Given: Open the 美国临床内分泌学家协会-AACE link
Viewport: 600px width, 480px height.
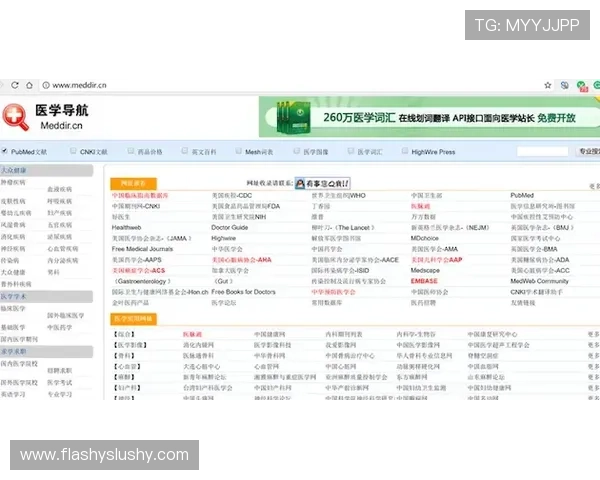Looking at the screenshot, I should tap(355, 260).
